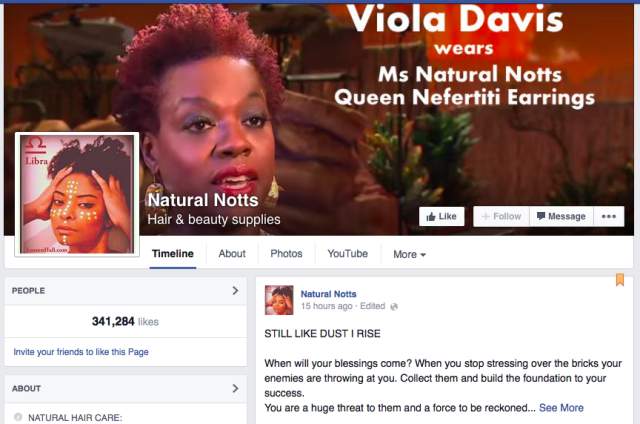Screen dimensions: 640x424
Task: Click Natural Notts author name link
Action: [x=329, y=294]
